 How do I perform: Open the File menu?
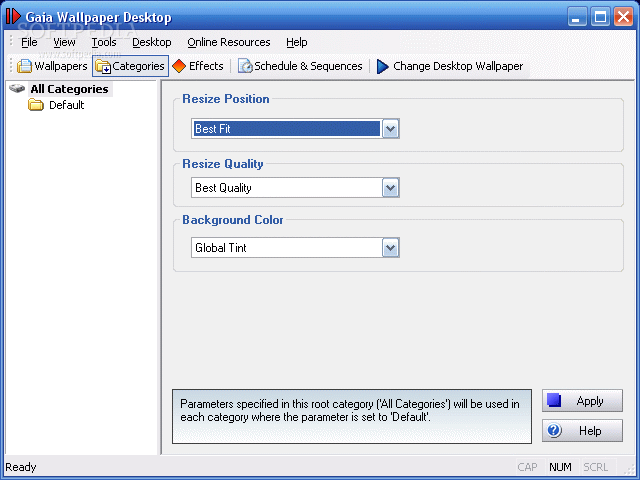(x=29, y=42)
